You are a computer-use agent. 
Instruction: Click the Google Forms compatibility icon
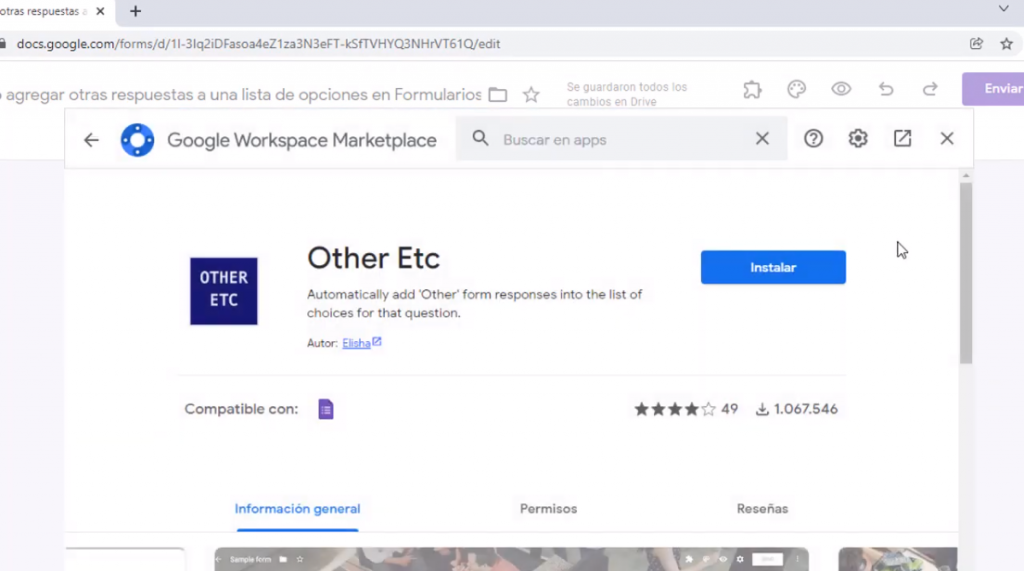click(x=326, y=409)
